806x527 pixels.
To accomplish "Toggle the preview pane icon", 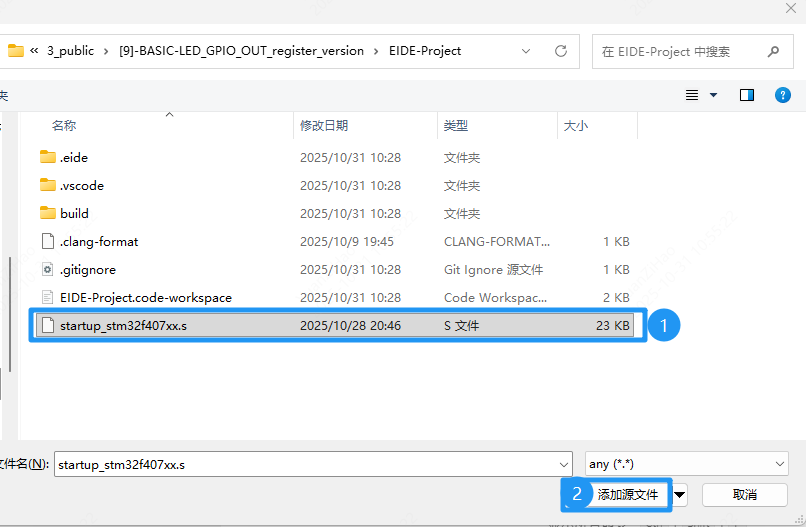I will pyautogui.click(x=746, y=95).
